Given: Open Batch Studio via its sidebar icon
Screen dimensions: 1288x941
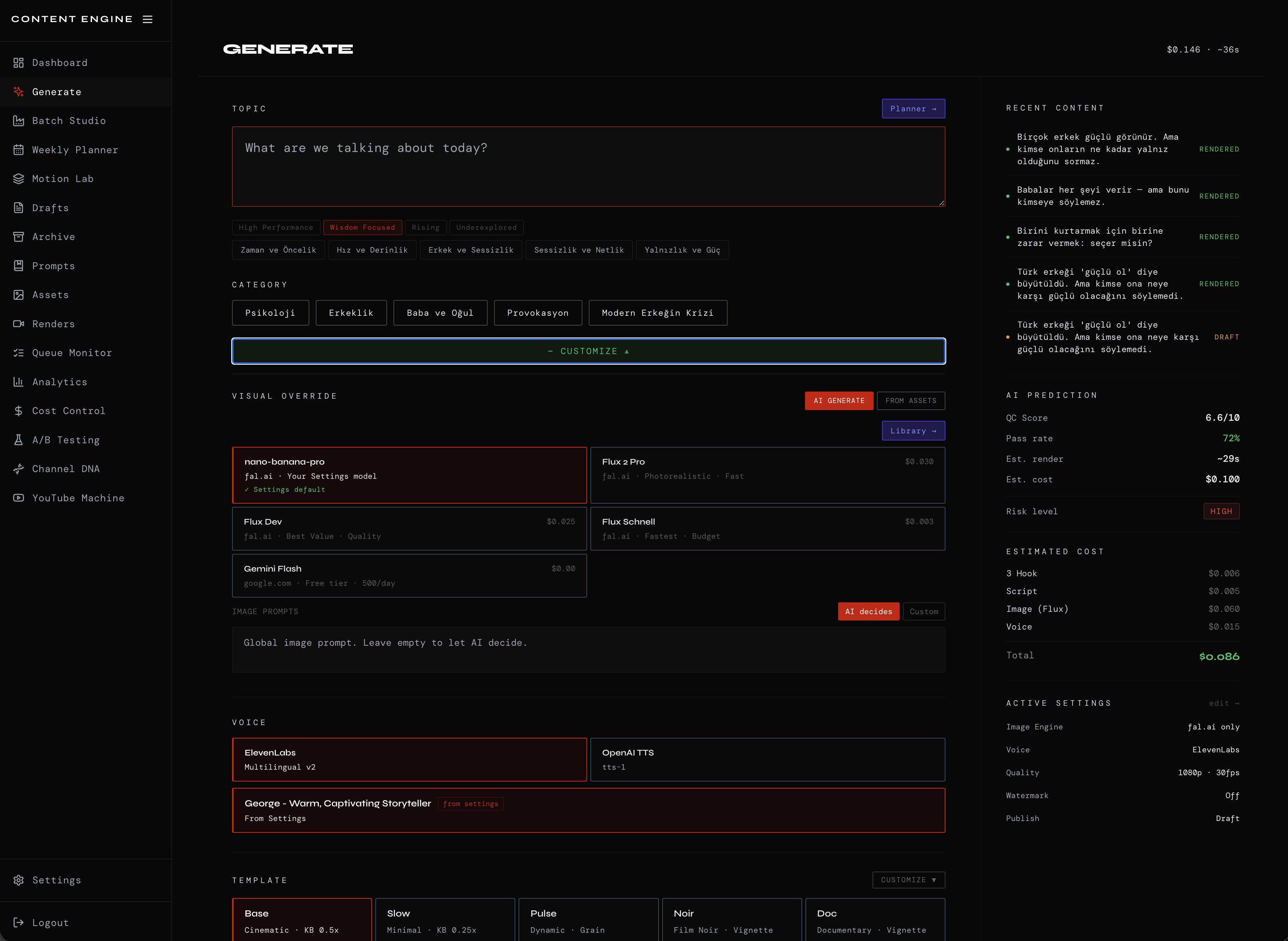Looking at the screenshot, I should click(19, 121).
